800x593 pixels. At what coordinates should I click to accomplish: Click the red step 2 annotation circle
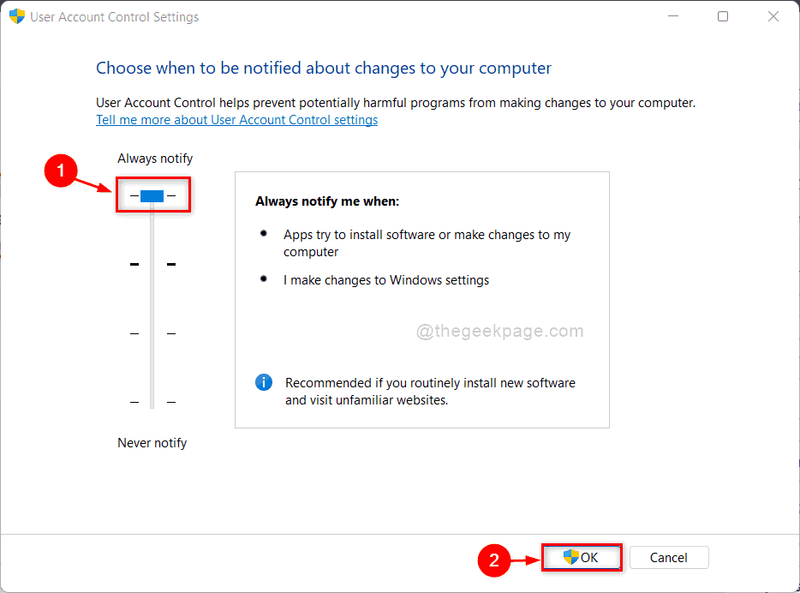pyautogui.click(x=494, y=560)
